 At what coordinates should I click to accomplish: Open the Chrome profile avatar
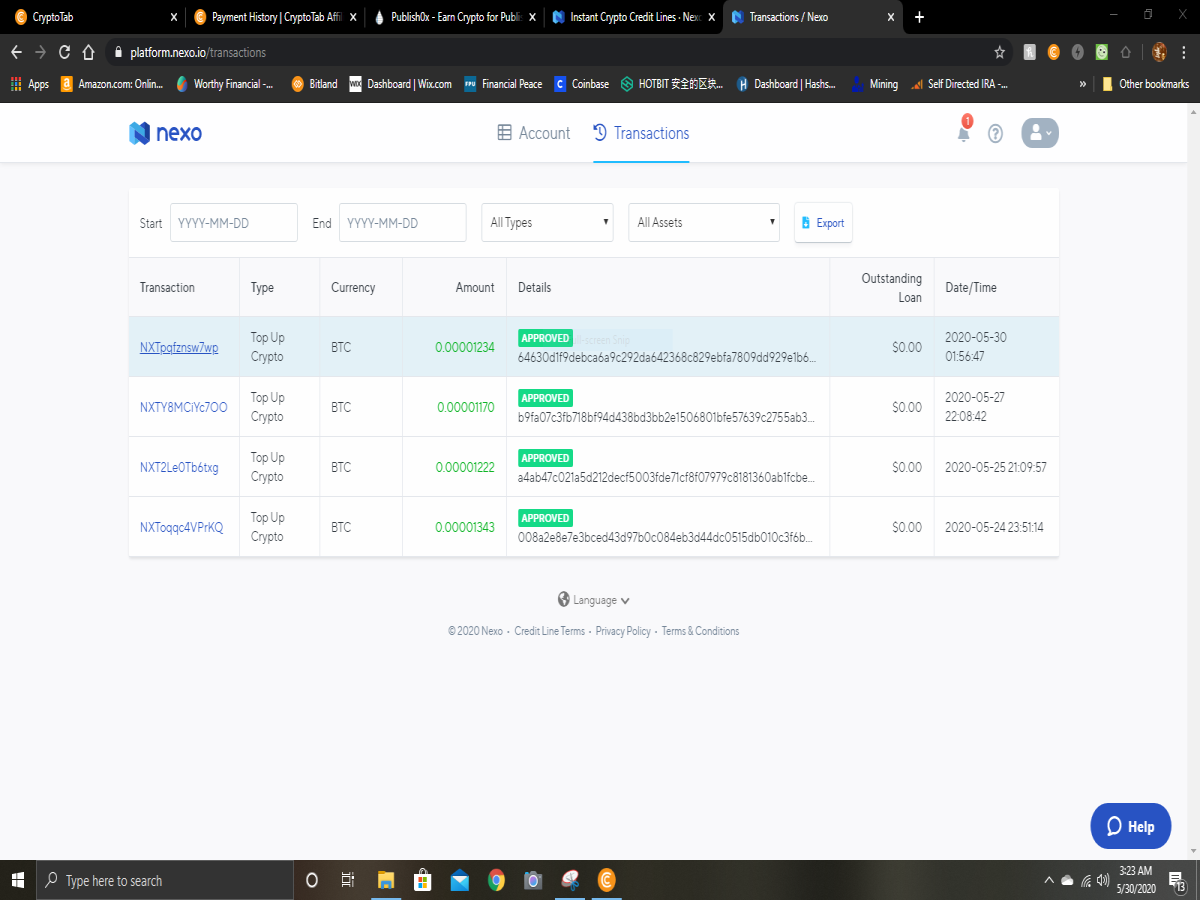click(1159, 52)
